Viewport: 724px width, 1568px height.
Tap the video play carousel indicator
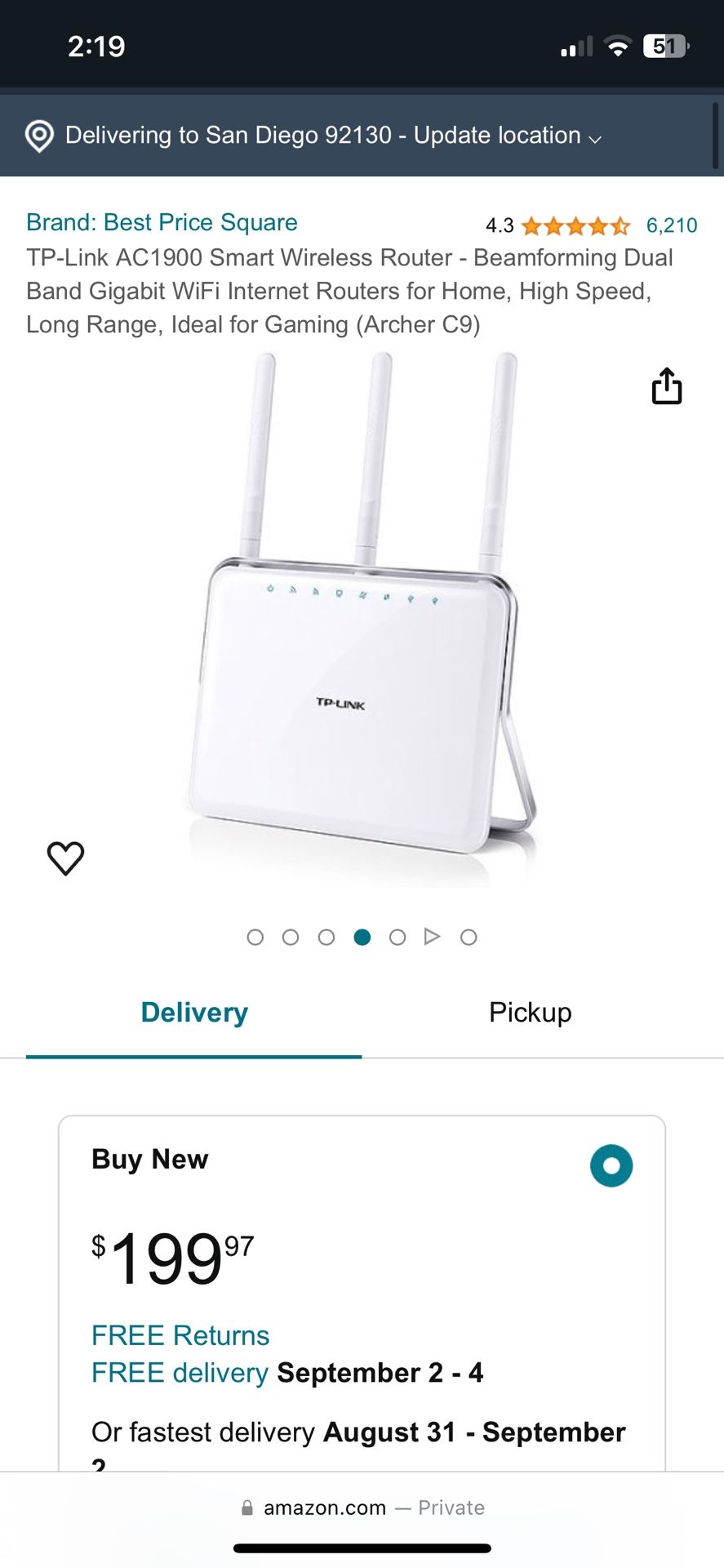[x=433, y=937]
